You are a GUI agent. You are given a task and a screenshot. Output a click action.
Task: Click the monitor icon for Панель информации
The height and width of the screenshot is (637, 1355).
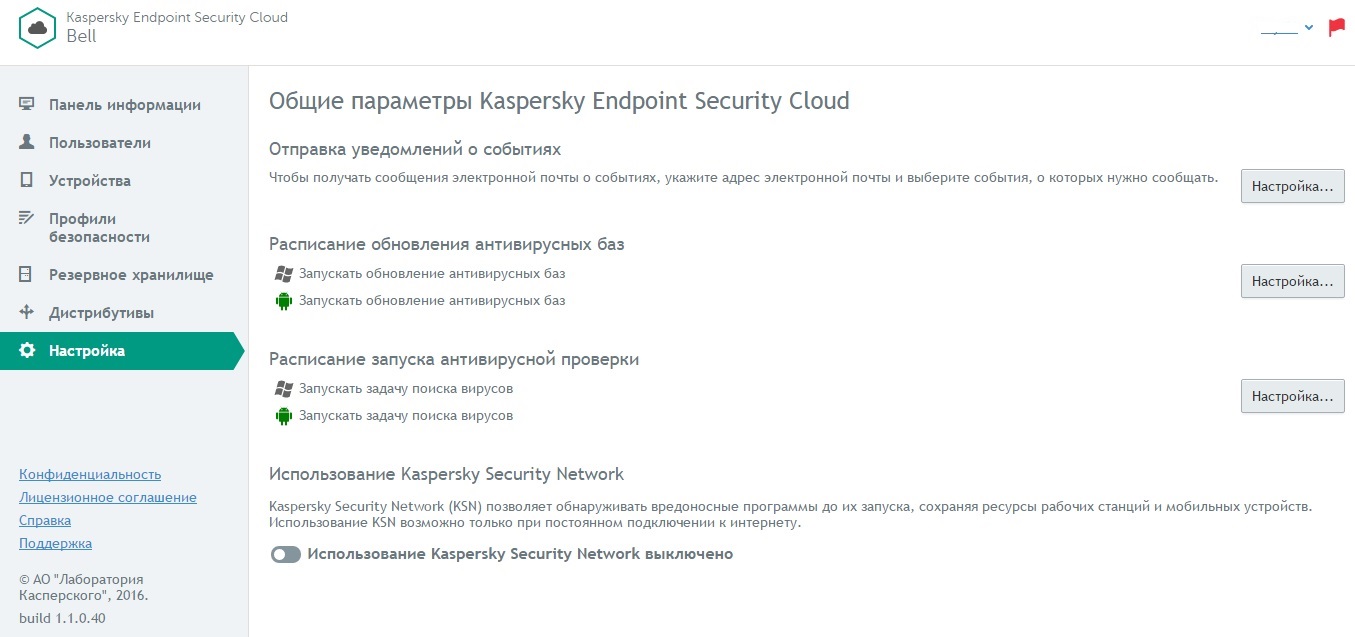click(x=27, y=105)
